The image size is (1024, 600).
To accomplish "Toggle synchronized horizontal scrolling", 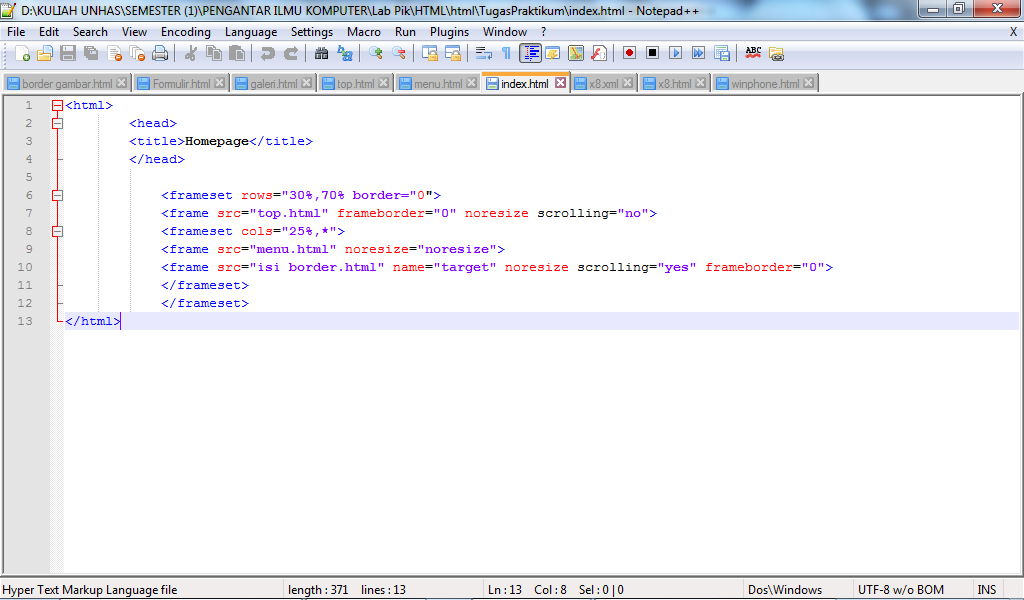I will [x=453, y=54].
